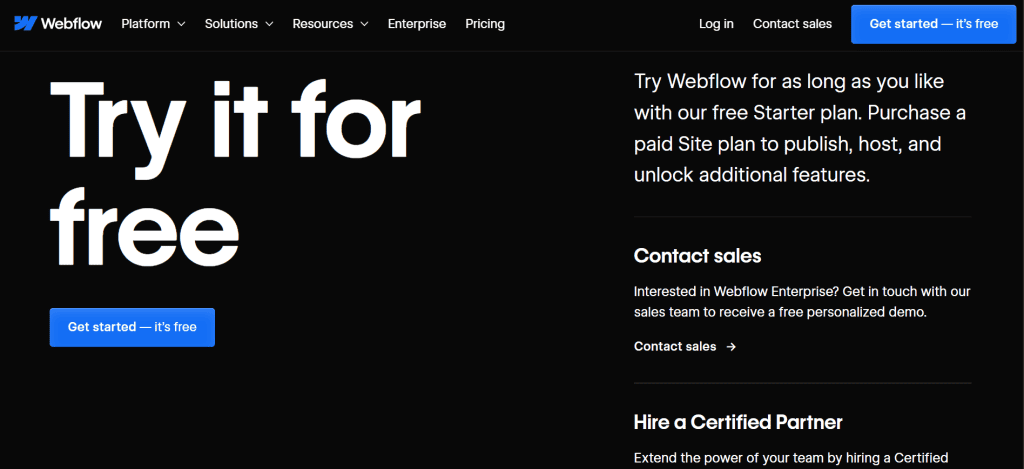Click the Webflow logo icon
Viewport: 1024px width, 469px height.
(x=25, y=24)
